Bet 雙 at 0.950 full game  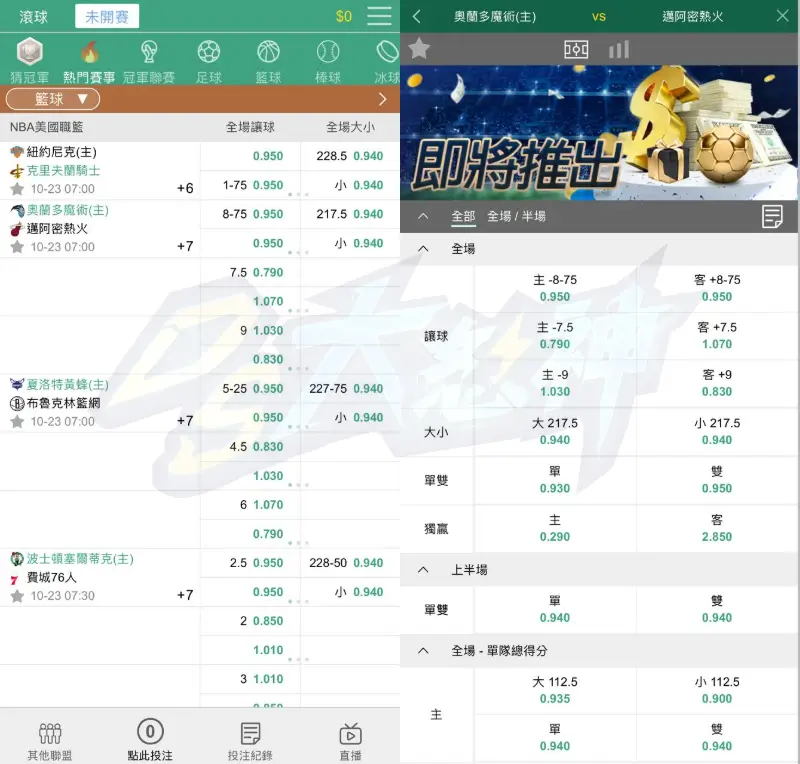coord(717,480)
